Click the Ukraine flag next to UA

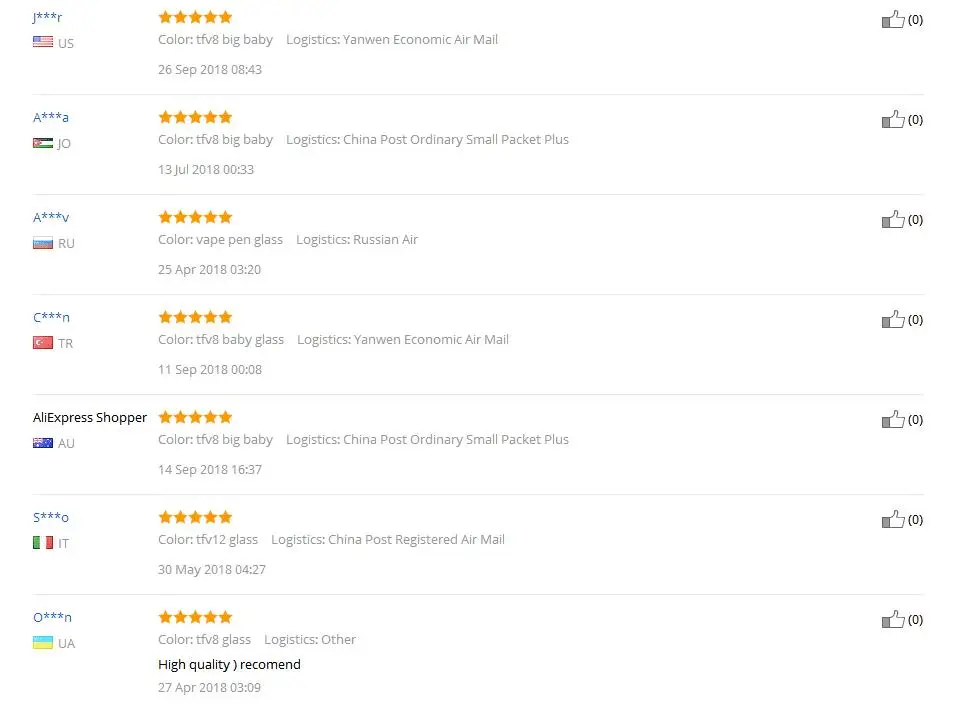(x=43, y=643)
